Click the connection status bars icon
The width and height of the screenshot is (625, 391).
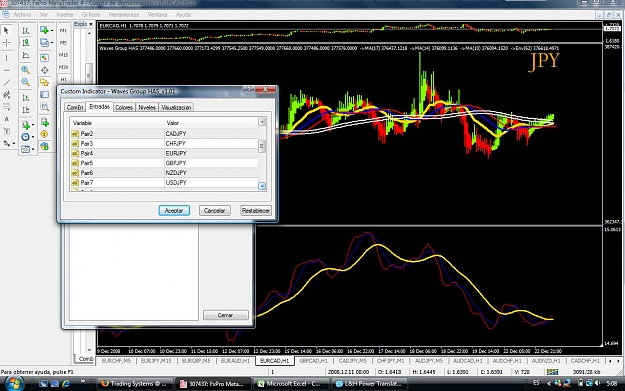click(552, 372)
